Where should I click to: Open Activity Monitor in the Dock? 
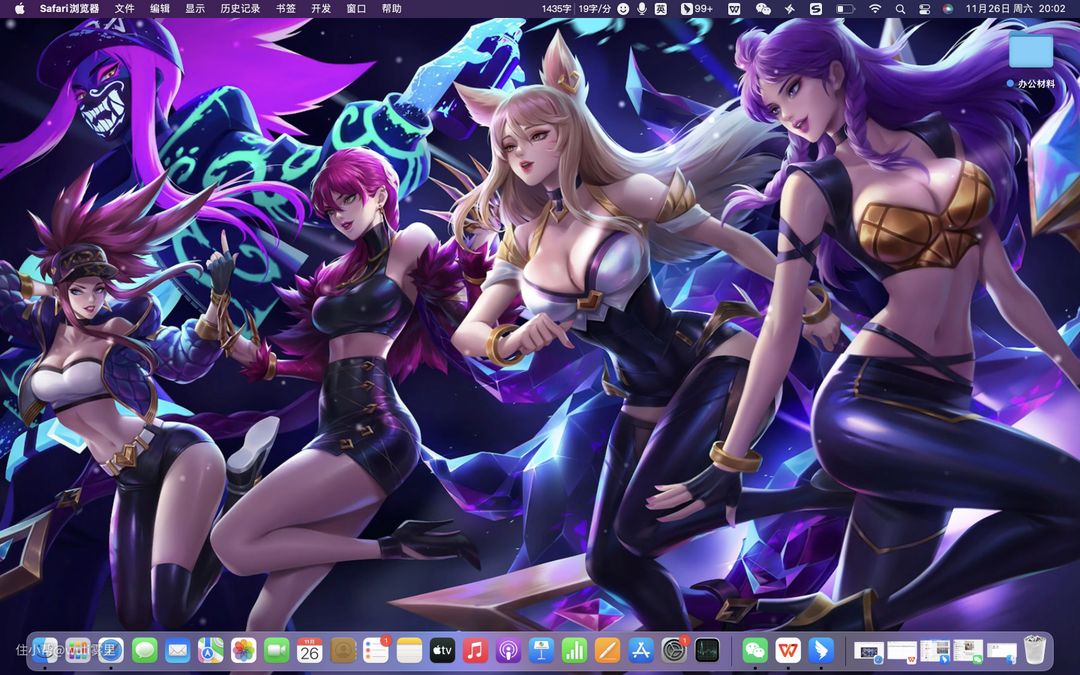707,650
